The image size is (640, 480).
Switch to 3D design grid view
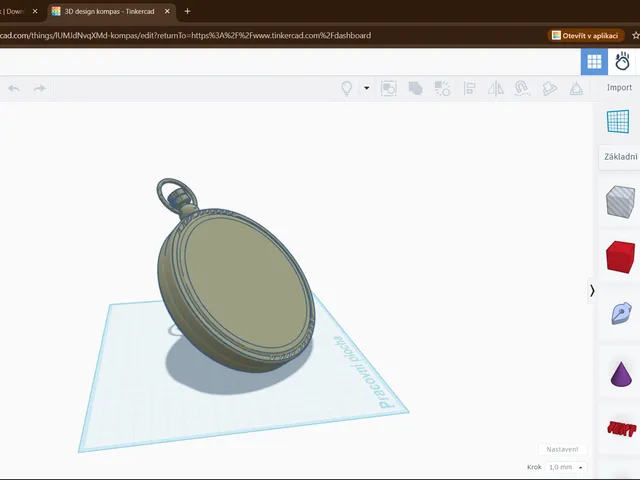coord(594,62)
